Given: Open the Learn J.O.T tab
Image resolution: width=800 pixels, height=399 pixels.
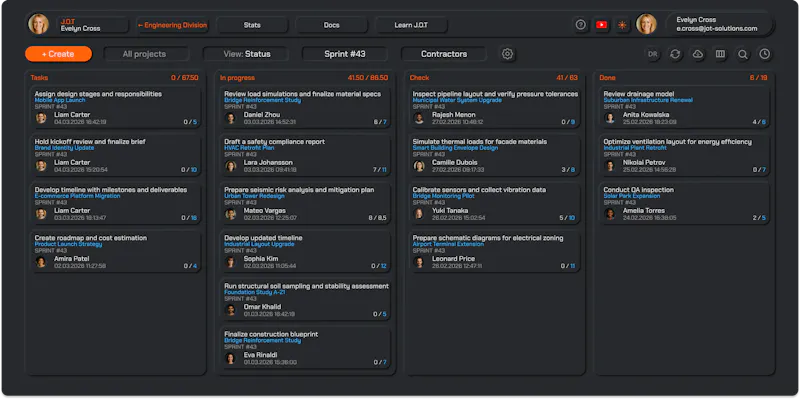Looking at the screenshot, I should coord(411,25).
